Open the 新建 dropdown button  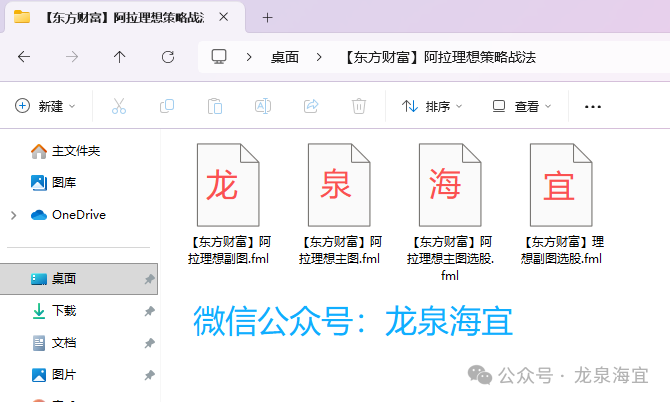tap(45, 106)
